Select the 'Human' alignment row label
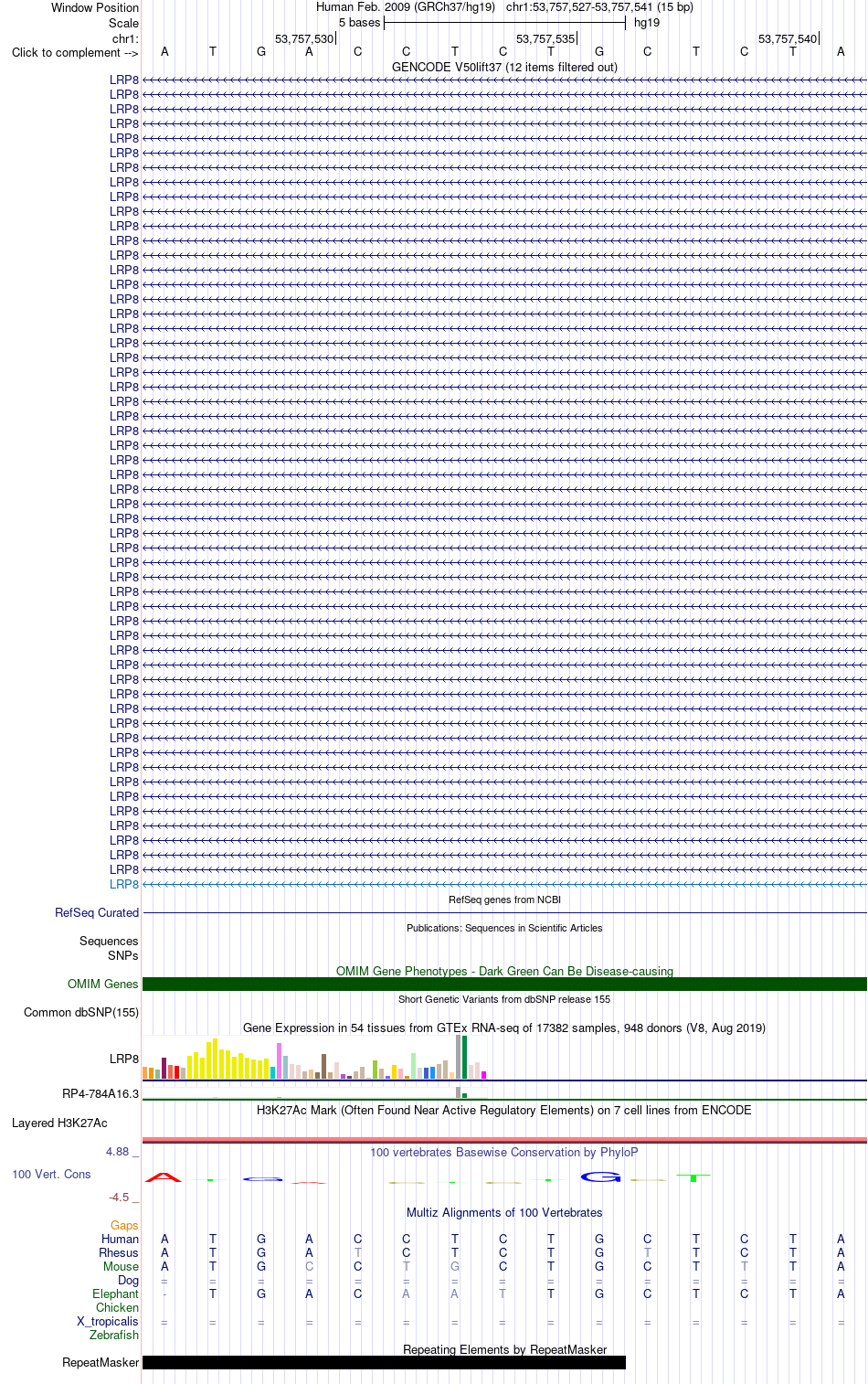This screenshot has height=1384, width=868. 120,1239
